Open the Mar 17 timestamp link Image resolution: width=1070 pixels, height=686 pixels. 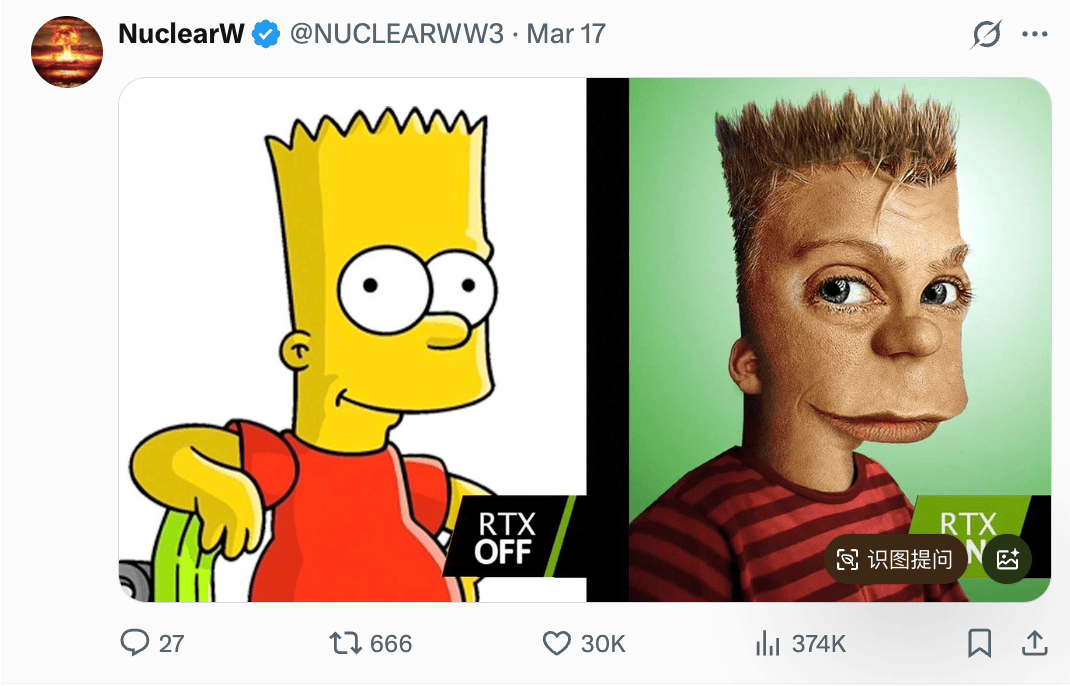click(566, 34)
